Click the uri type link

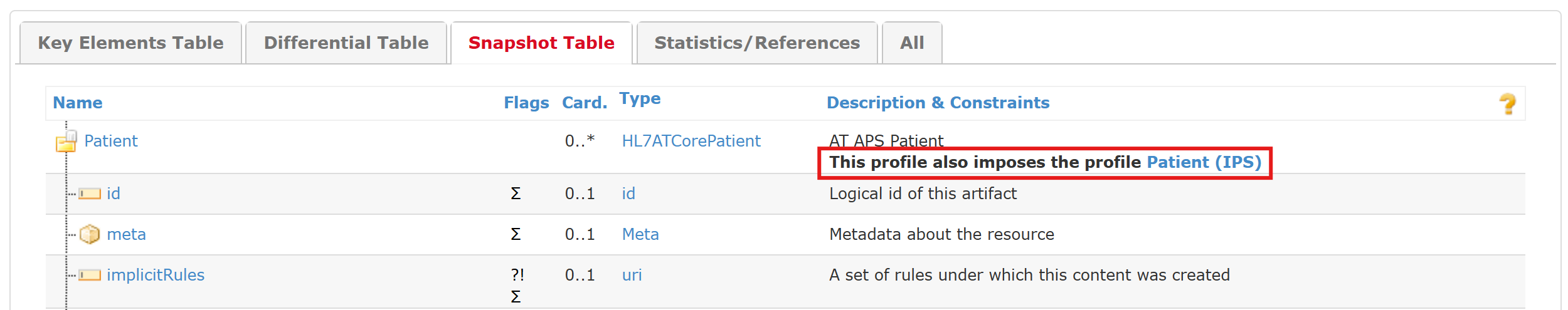(x=632, y=275)
